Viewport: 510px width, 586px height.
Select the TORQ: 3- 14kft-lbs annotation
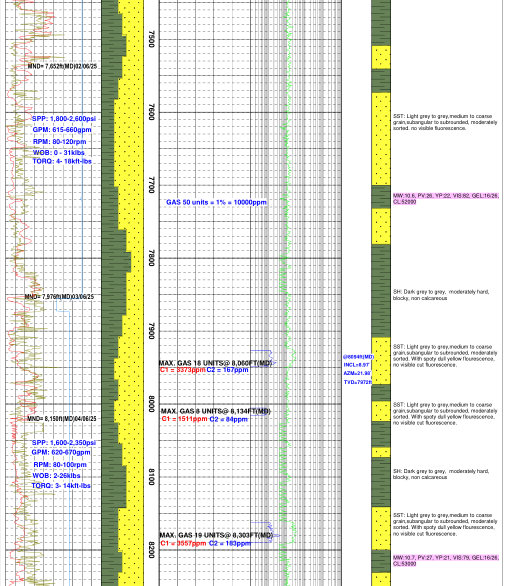(61, 485)
